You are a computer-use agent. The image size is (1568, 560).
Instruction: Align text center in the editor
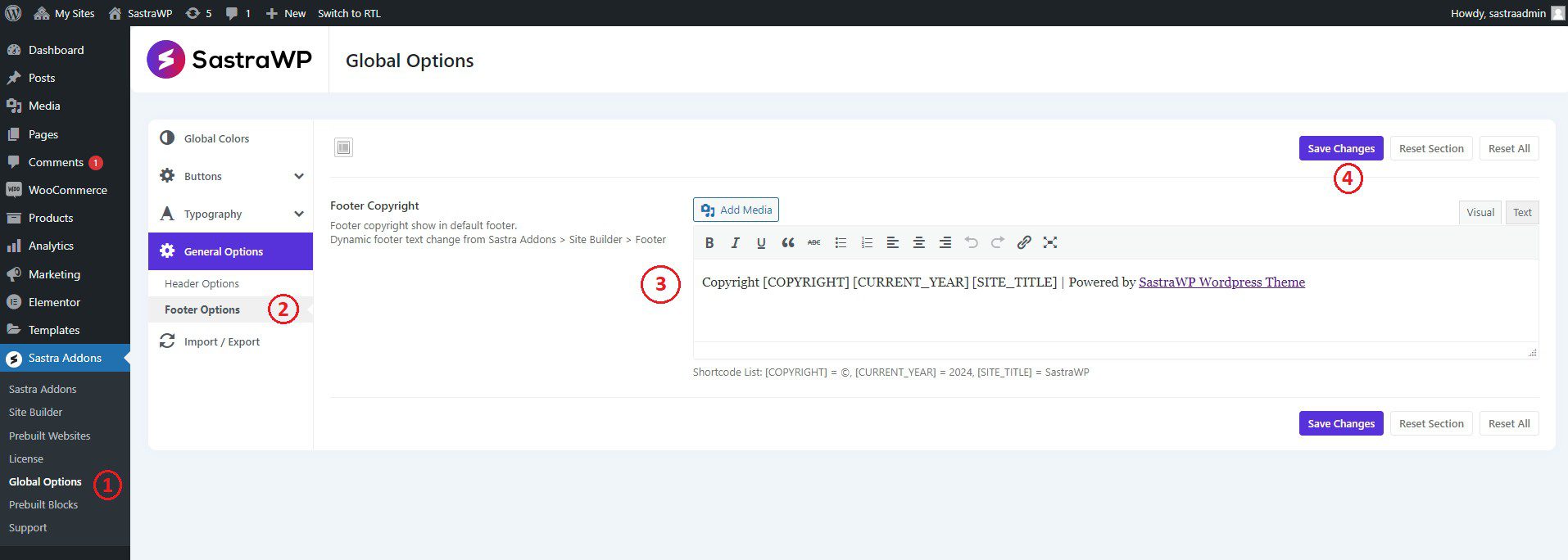coord(919,242)
